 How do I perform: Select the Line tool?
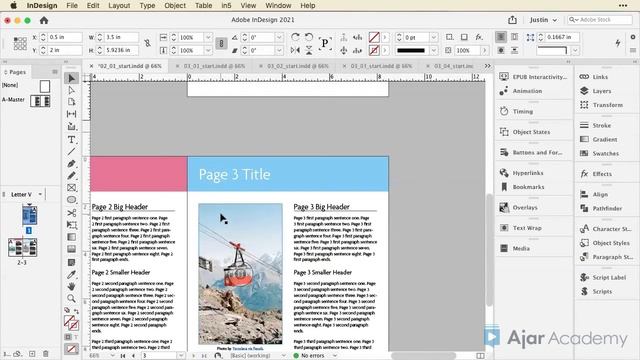71,151
